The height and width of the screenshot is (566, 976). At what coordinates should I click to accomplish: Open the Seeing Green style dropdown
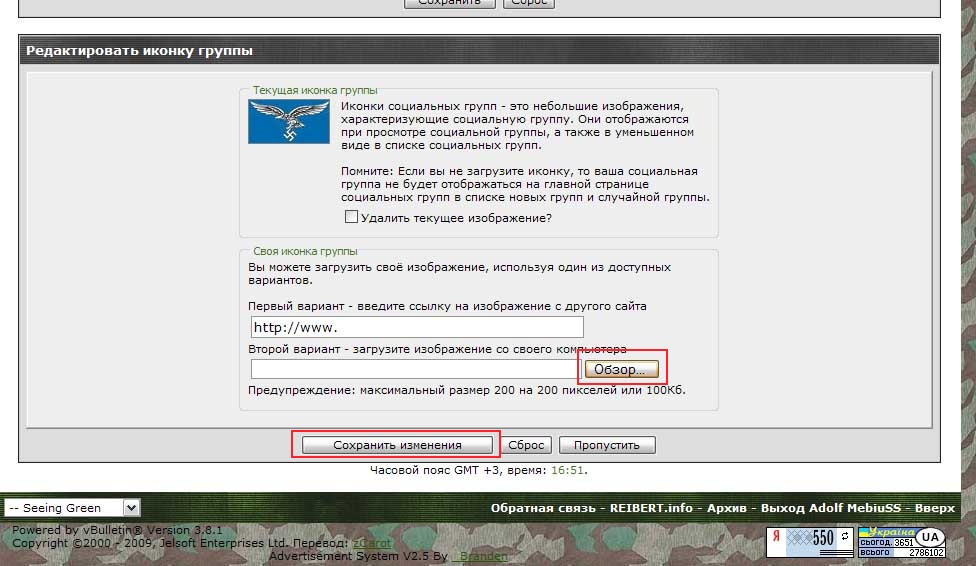pyautogui.click(x=72, y=508)
